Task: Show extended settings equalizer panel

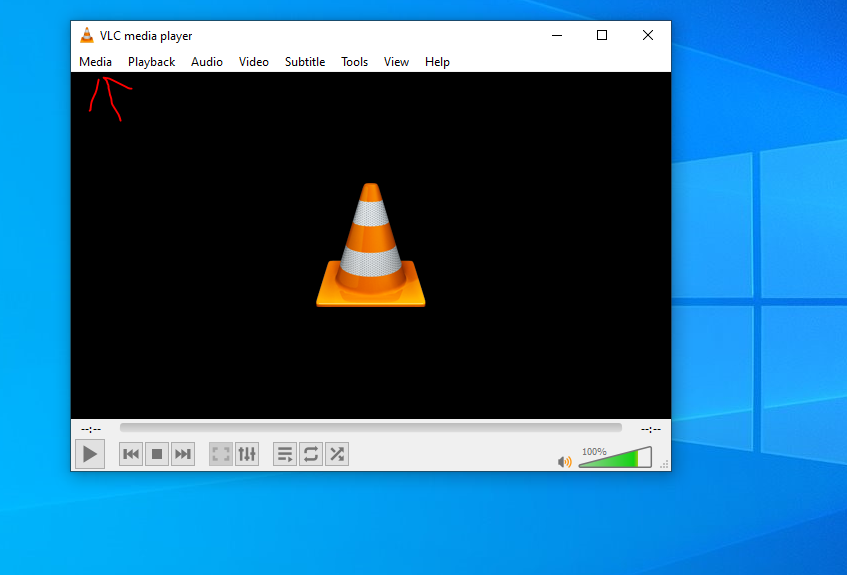Action: pos(247,454)
